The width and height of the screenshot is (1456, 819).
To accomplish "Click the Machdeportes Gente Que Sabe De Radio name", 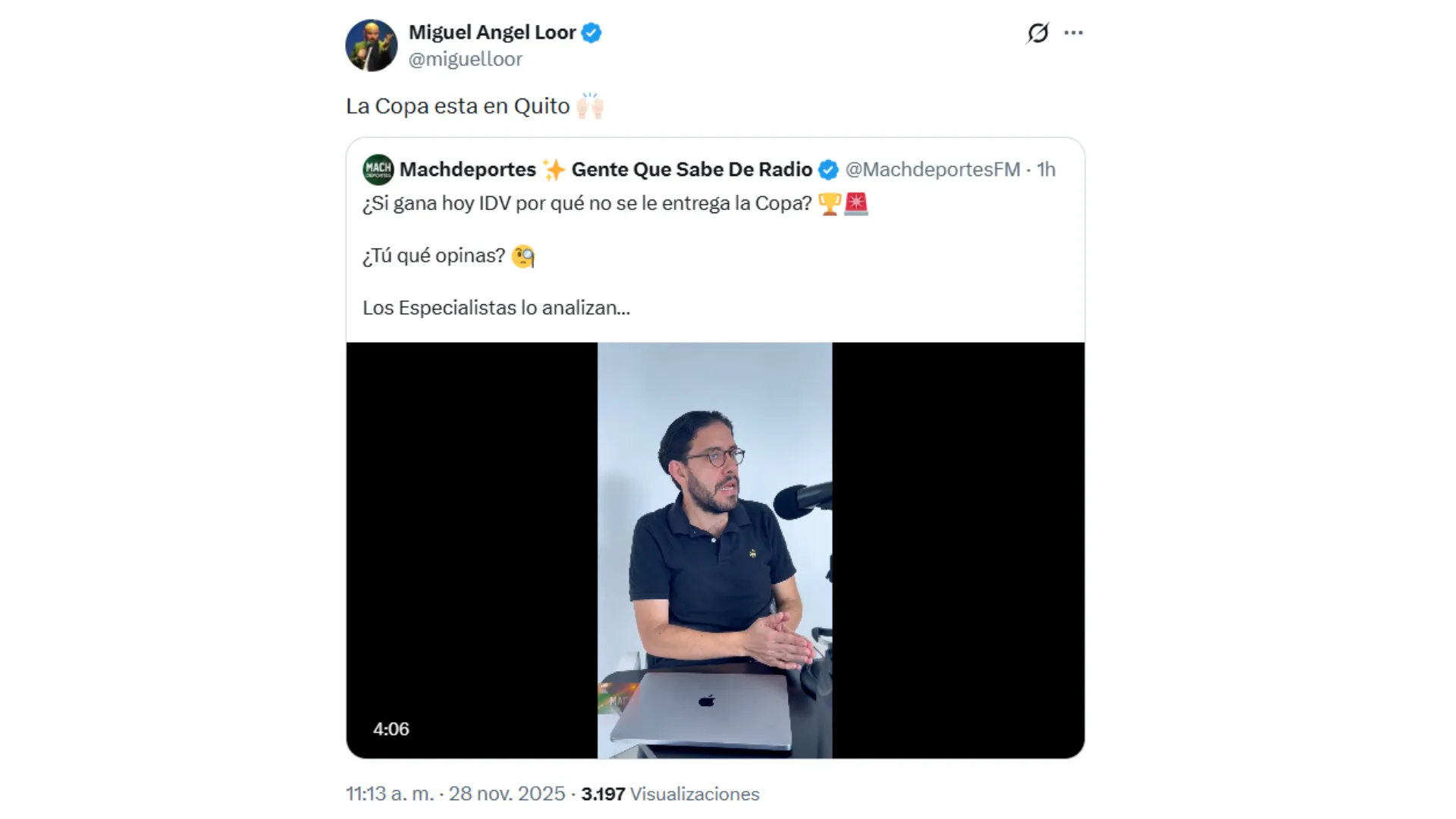I will click(607, 170).
